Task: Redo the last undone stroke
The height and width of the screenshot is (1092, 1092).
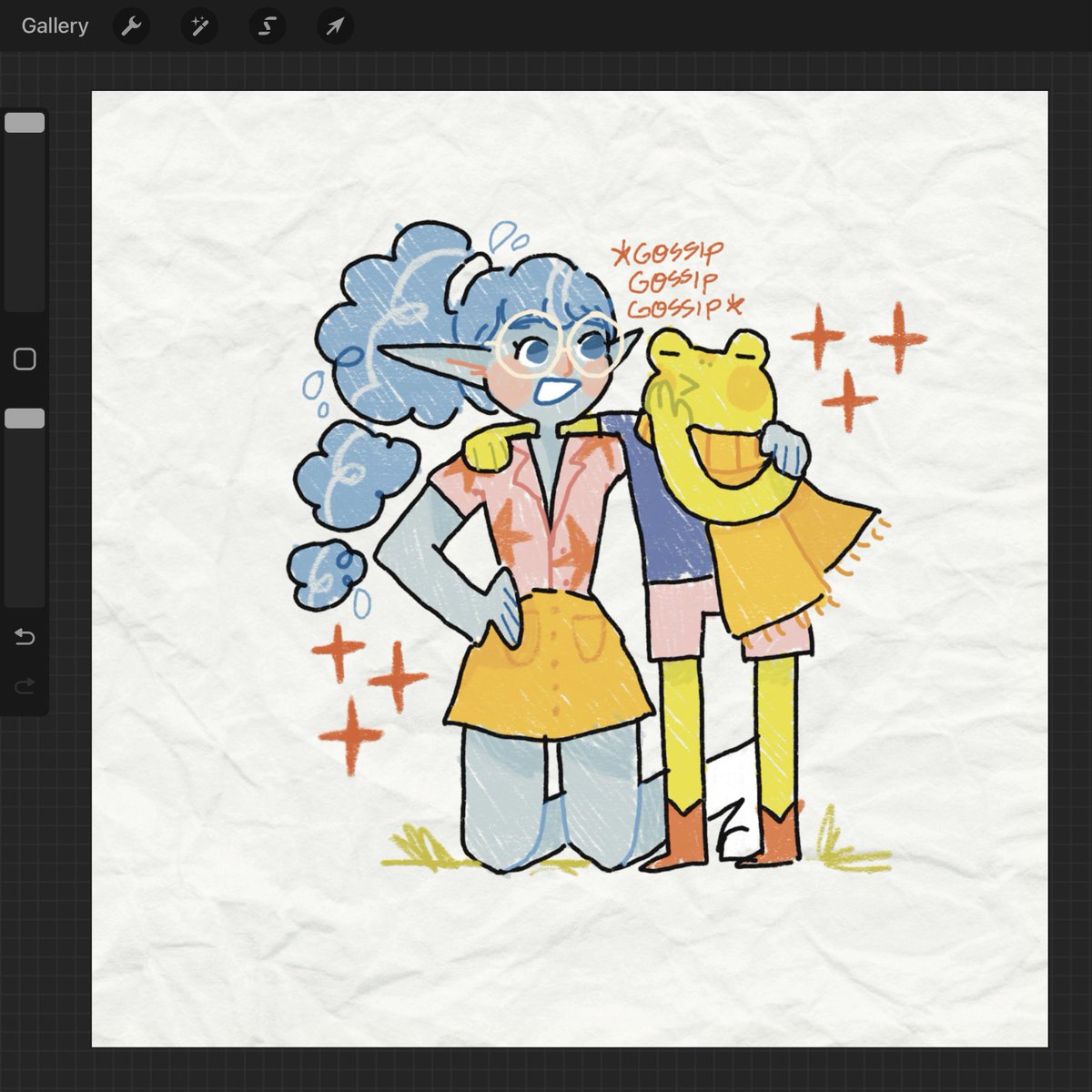Action: click(25, 686)
